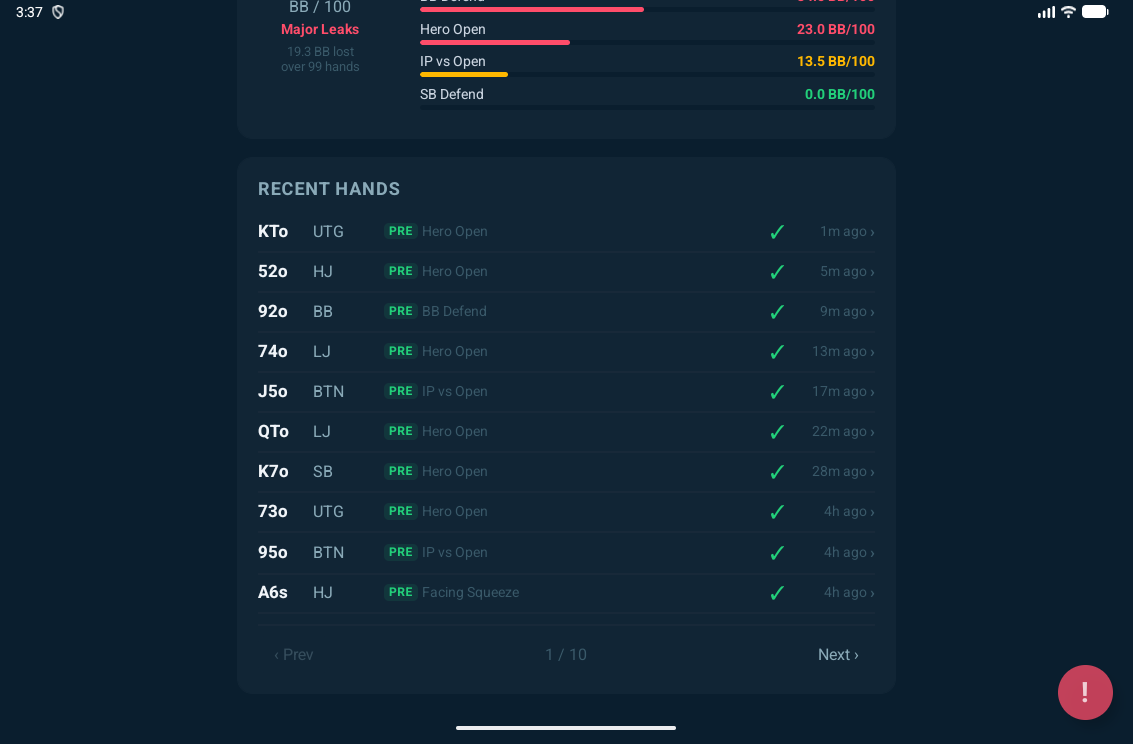1133x744 pixels.
Task: Open the 73o UTG hand row
Action: point(566,511)
